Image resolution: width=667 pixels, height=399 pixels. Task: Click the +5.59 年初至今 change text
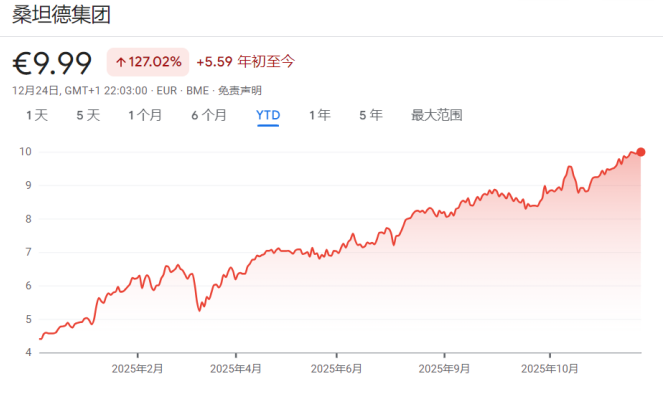[x=245, y=62]
